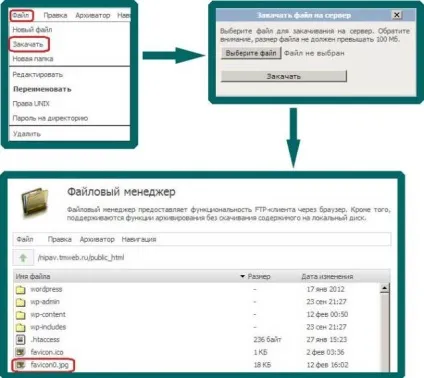Screen dimensions: 424x378
Task: Select the favicon.ico file name
Action: tap(47, 352)
